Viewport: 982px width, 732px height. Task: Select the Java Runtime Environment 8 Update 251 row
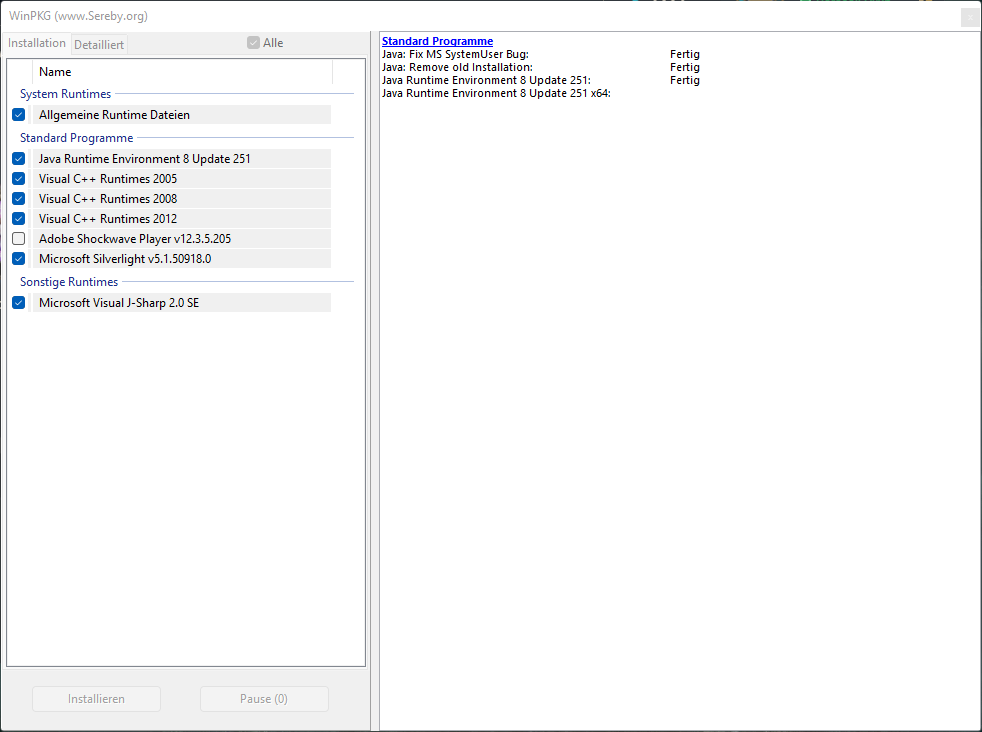point(182,158)
